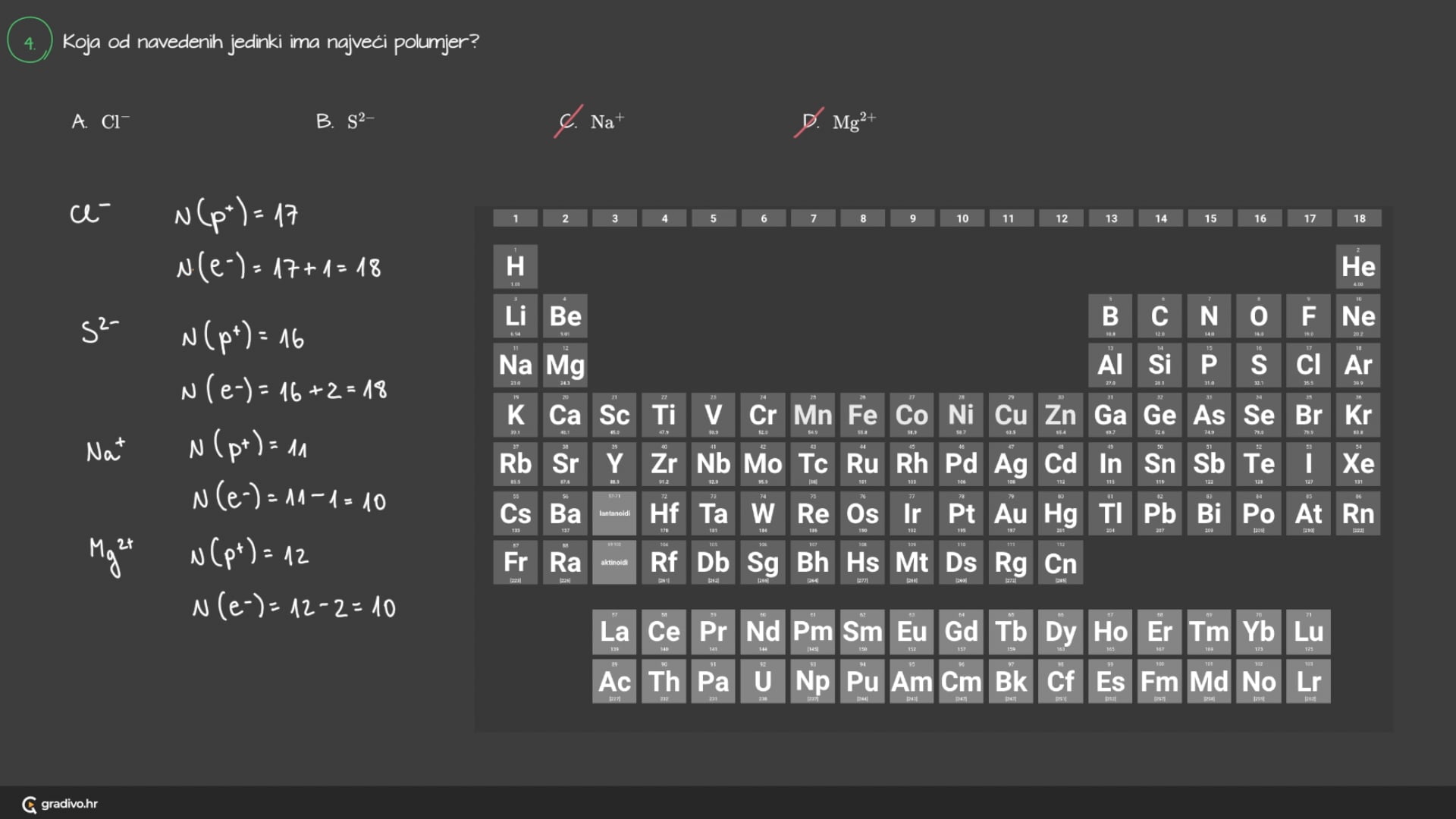Click the Cl element tile
Screen dimensions: 1456x819
click(x=1308, y=366)
